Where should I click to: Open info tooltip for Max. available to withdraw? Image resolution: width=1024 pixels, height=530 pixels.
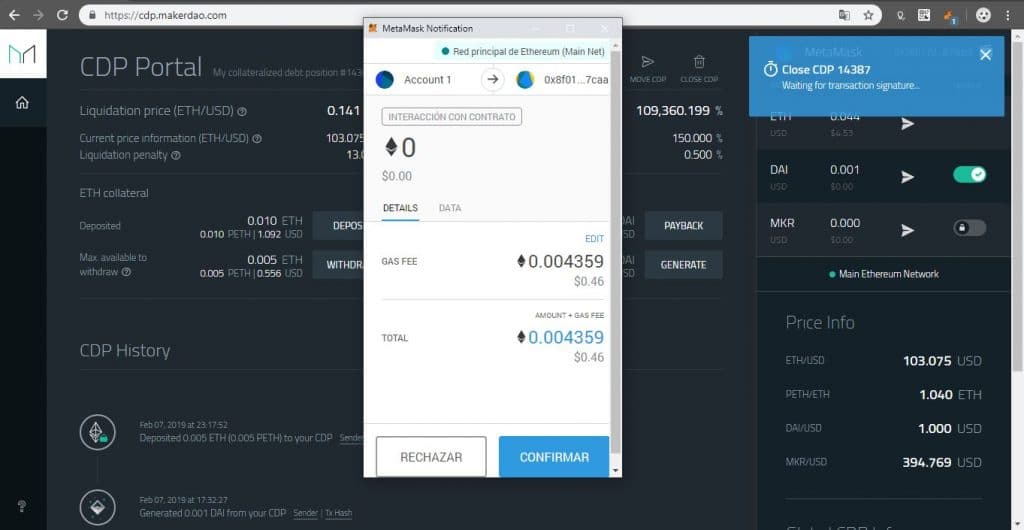(x=126, y=272)
